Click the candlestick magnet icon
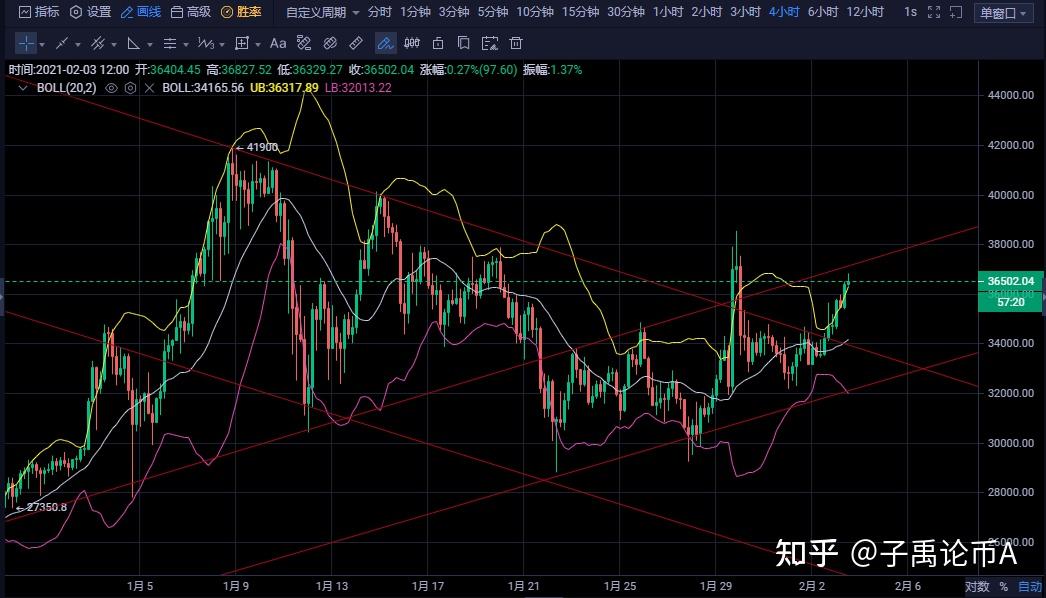This screenshot has height=598, width=1046. coord(412,43)
